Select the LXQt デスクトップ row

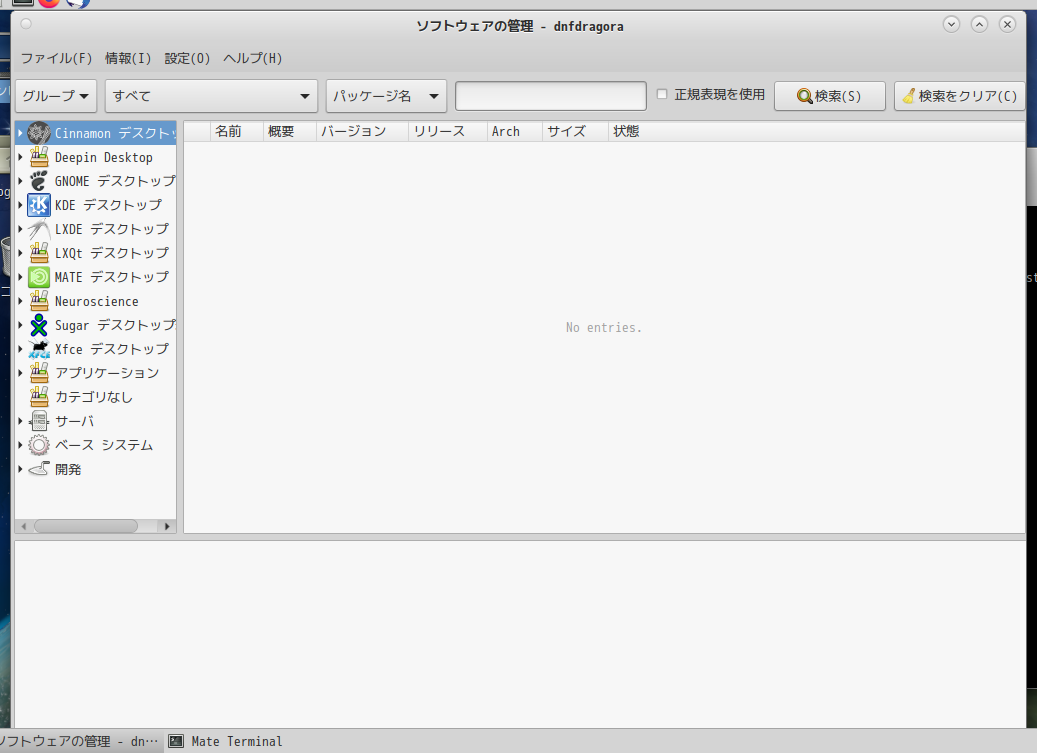click(96, 253)
